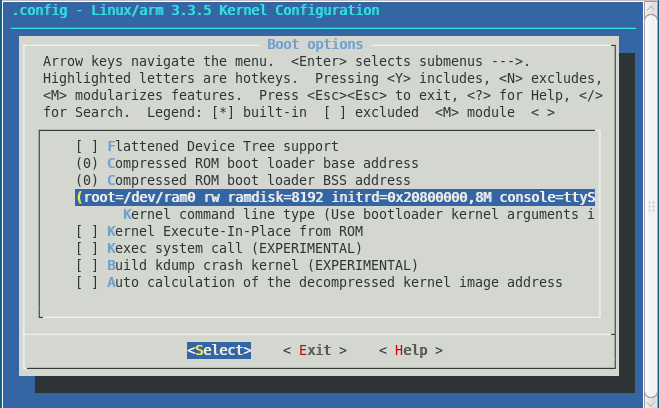659x408 pixels.
Task: Click the Legend line in help text
Action: coord(299,112)
